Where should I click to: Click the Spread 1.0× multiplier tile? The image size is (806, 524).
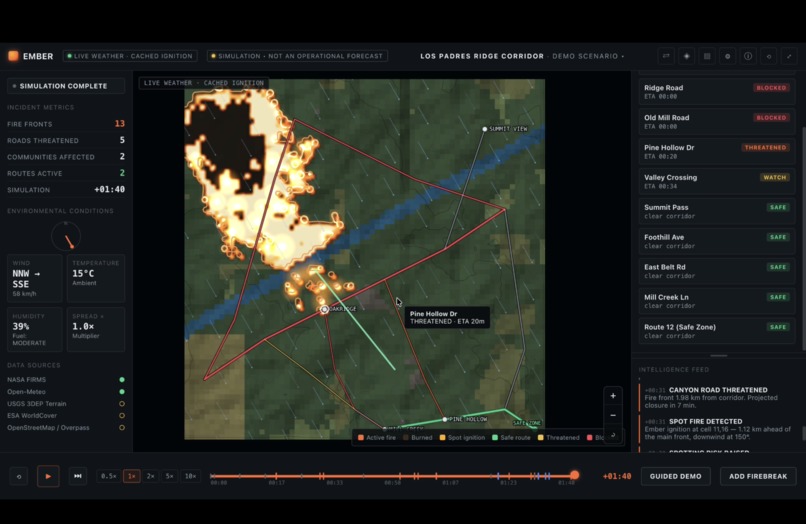pyautogui.click(x=96, y=329)
